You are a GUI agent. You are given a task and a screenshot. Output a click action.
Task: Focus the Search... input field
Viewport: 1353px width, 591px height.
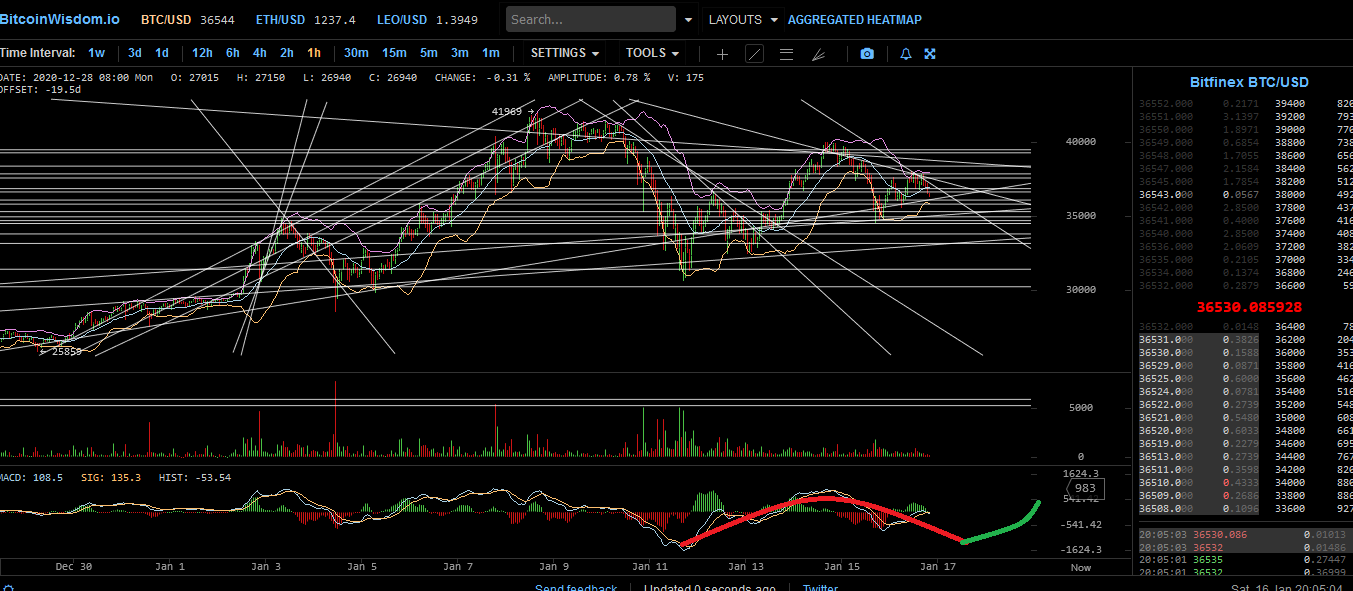point(591,19)
